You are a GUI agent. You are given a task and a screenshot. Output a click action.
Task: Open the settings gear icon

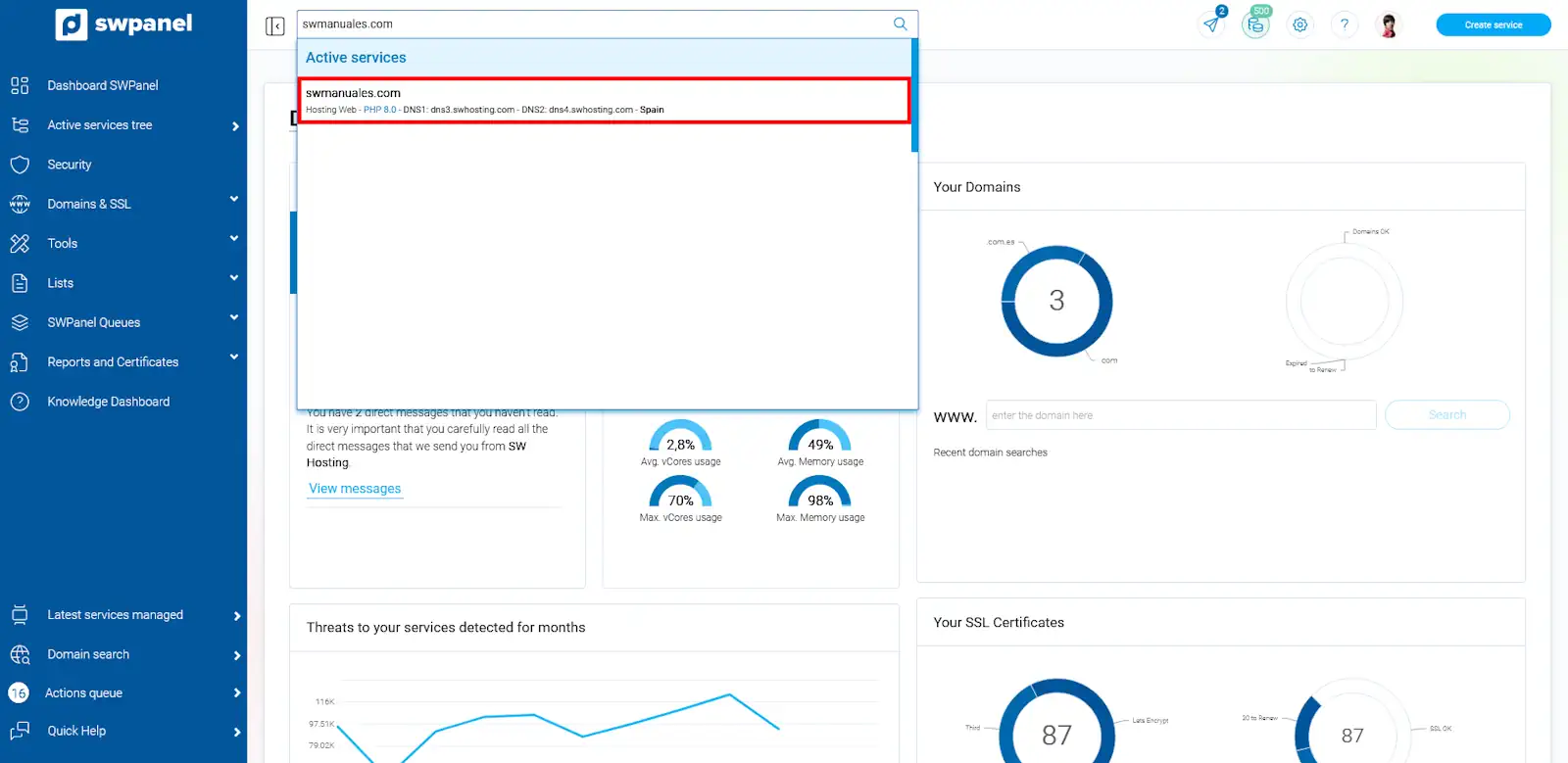tap(1299, 25)
